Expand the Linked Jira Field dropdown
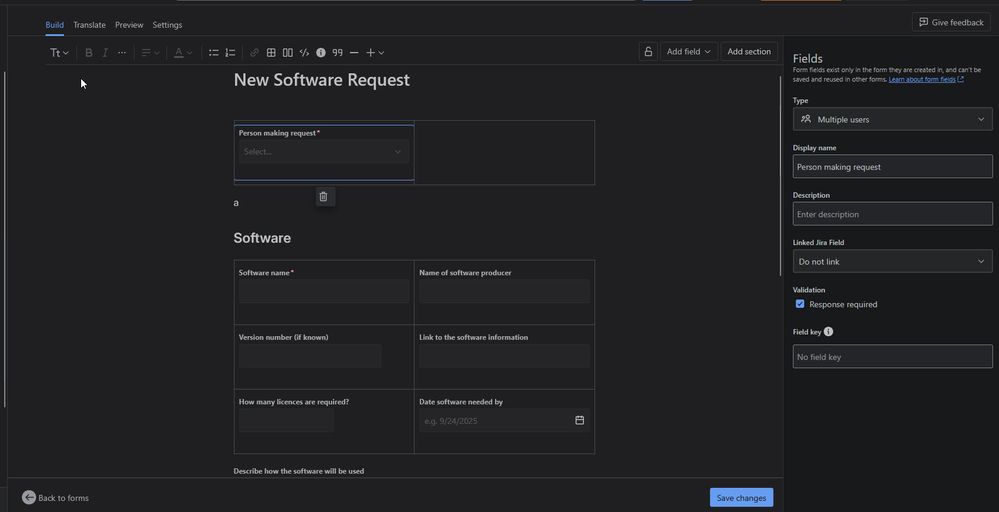This screenshot has height=512, width=999. pos(892,262)
